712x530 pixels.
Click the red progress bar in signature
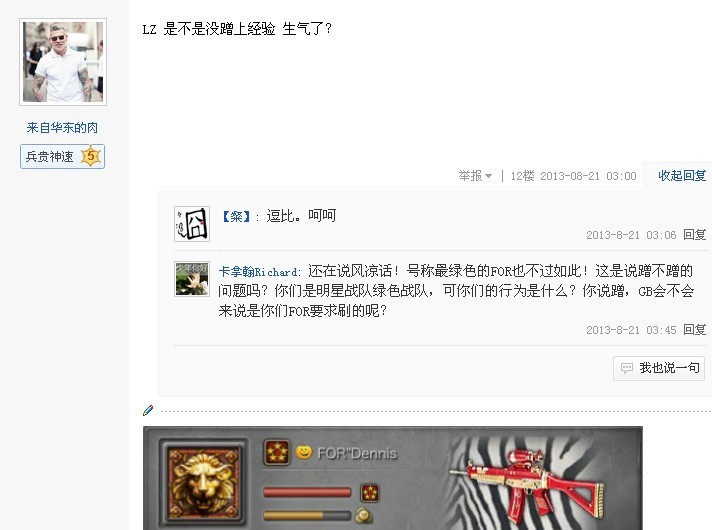pyautogui.click(x=307, y=492)
